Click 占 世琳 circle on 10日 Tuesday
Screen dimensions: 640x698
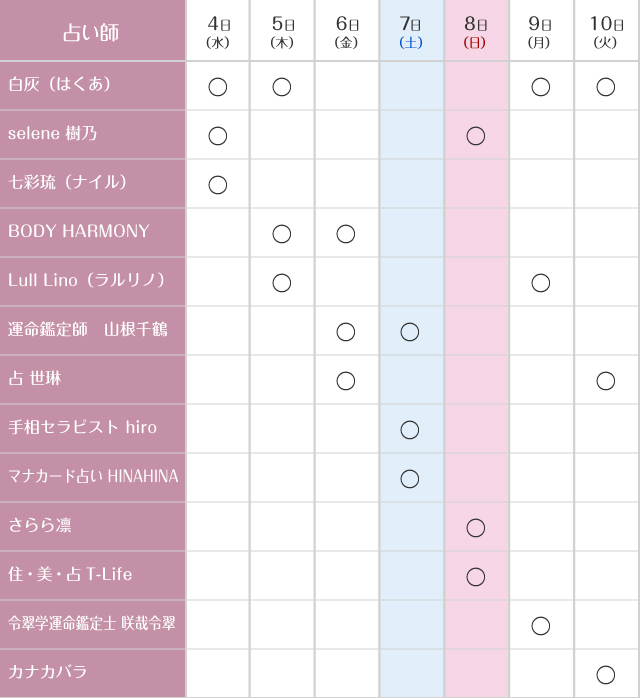coord(605,381)
